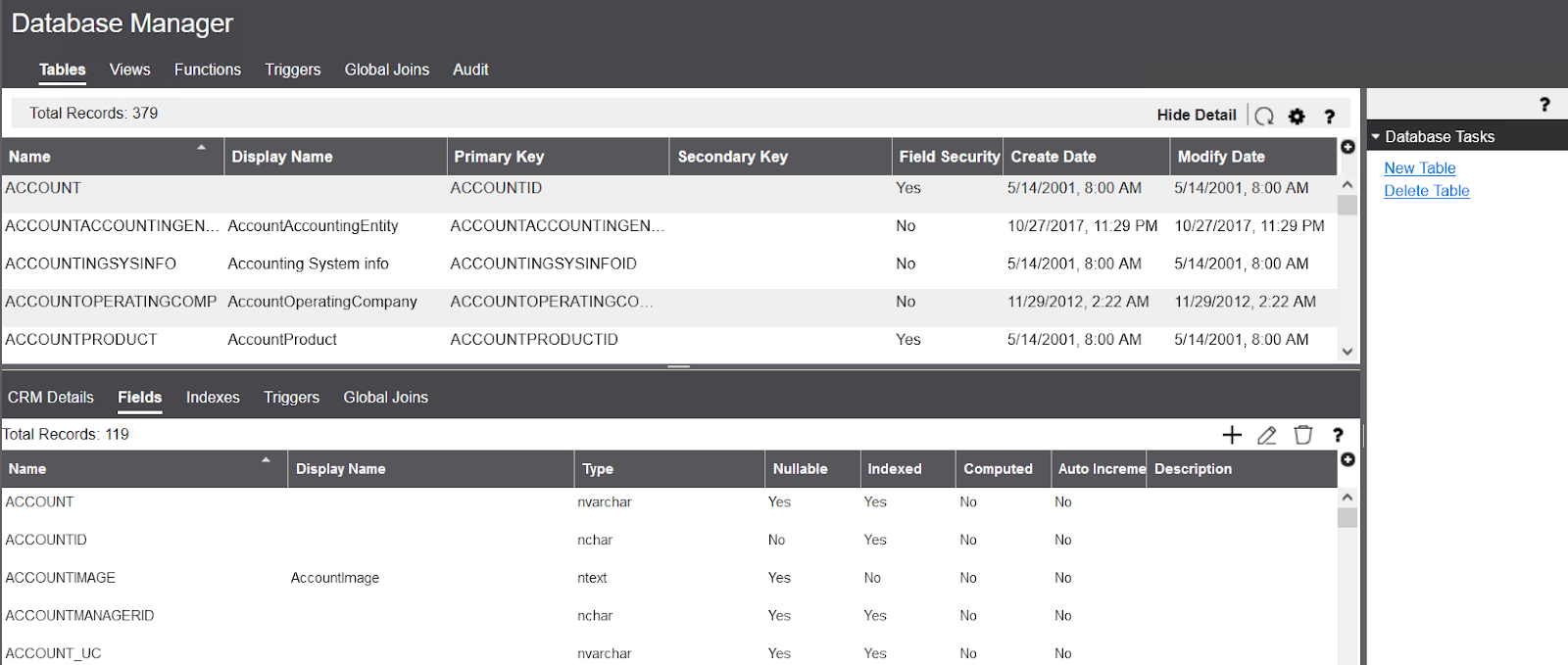Click the Delete Table link
The image size is (1568, 665).
[x=1426, y=191]
